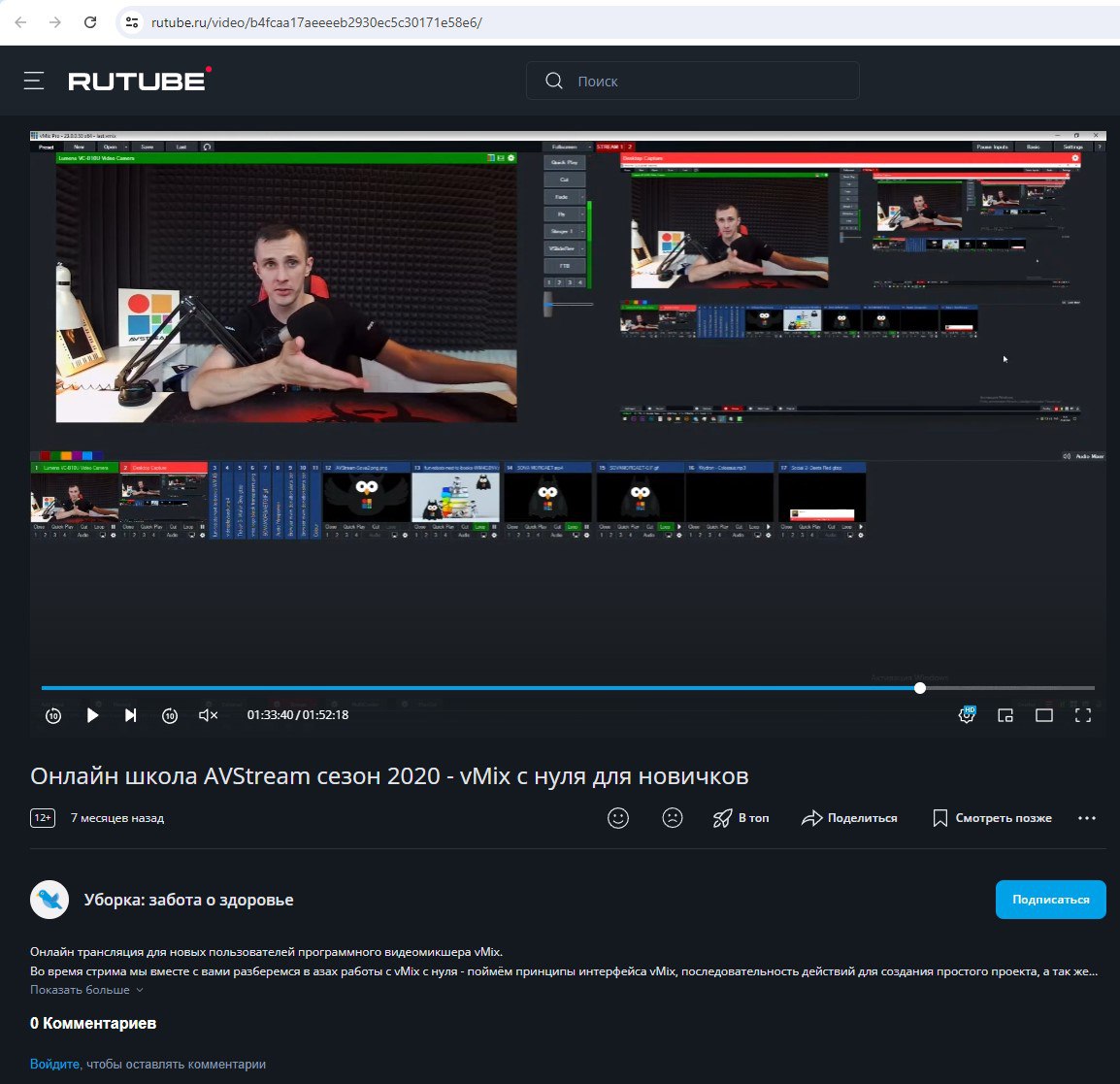Click the search magnifier icon
1120x1084 pixels.
553,81
